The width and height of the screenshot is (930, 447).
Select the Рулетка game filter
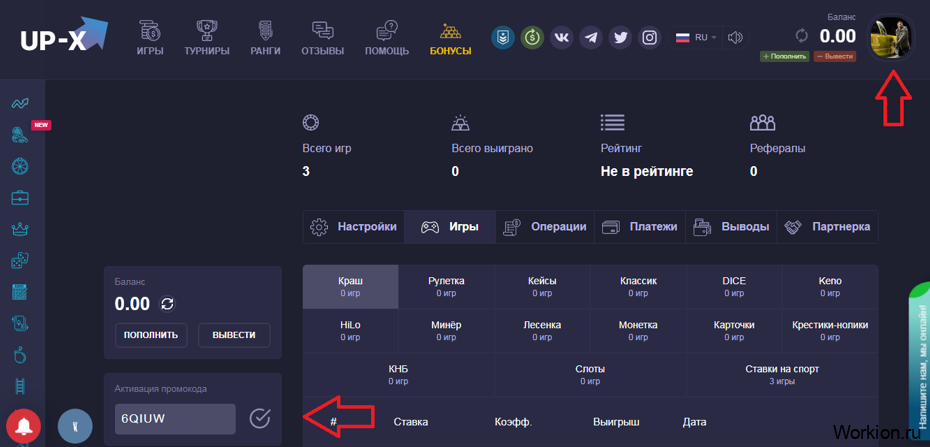[446, 286]
